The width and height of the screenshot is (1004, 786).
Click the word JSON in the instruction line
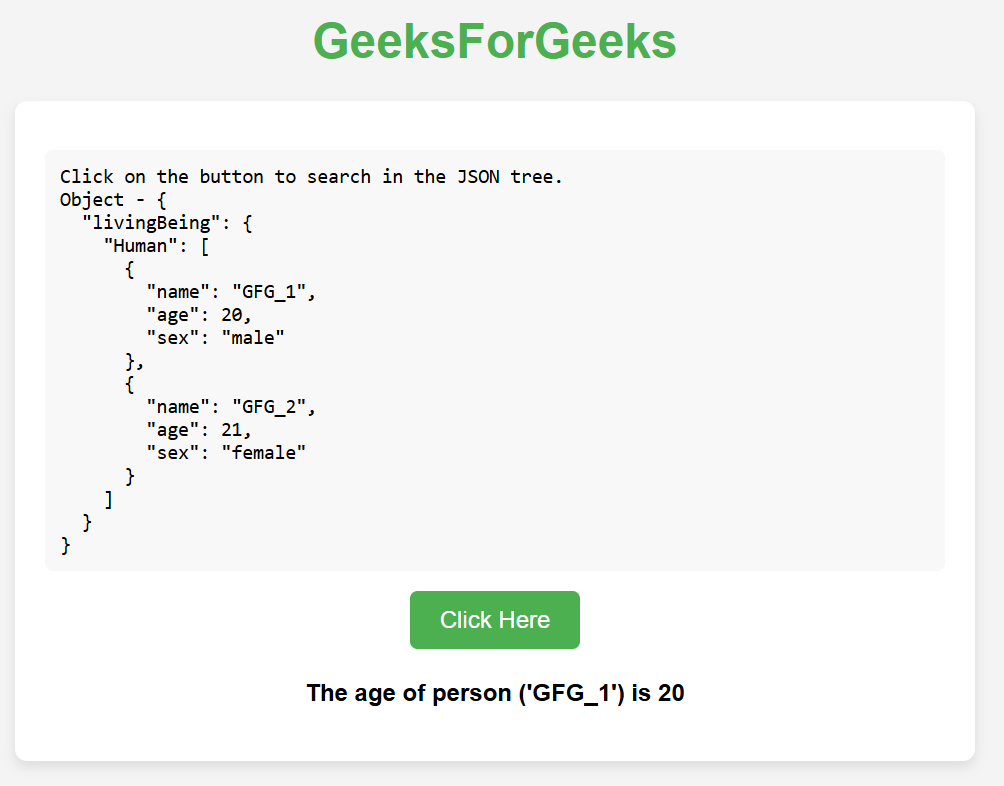tap(478, 177)
